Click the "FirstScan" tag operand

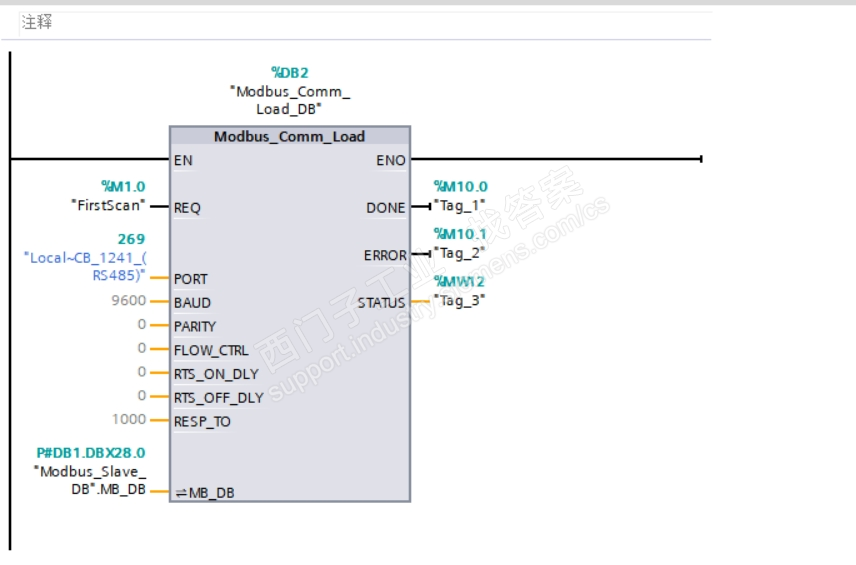pos(108,206)
